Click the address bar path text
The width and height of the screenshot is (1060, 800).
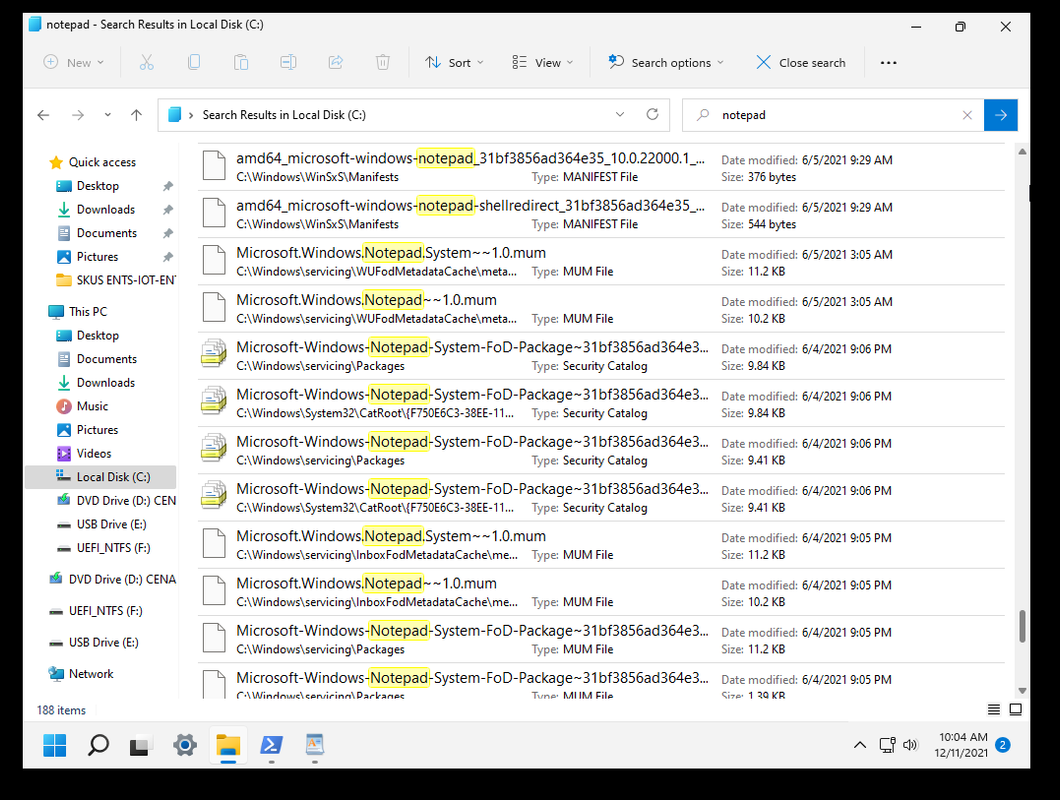(x=284, y=115)
